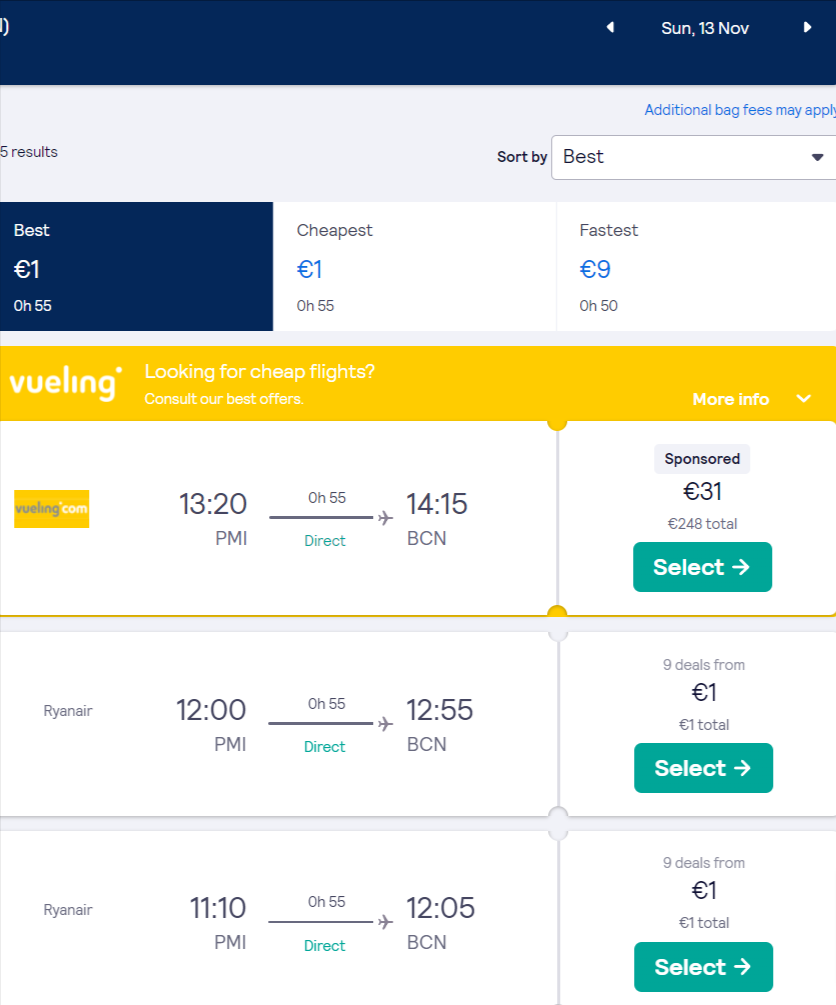Open the Sort by Best dropdown
The width and height of the screenshot is (836, 1005).
(x=694, y=157)
